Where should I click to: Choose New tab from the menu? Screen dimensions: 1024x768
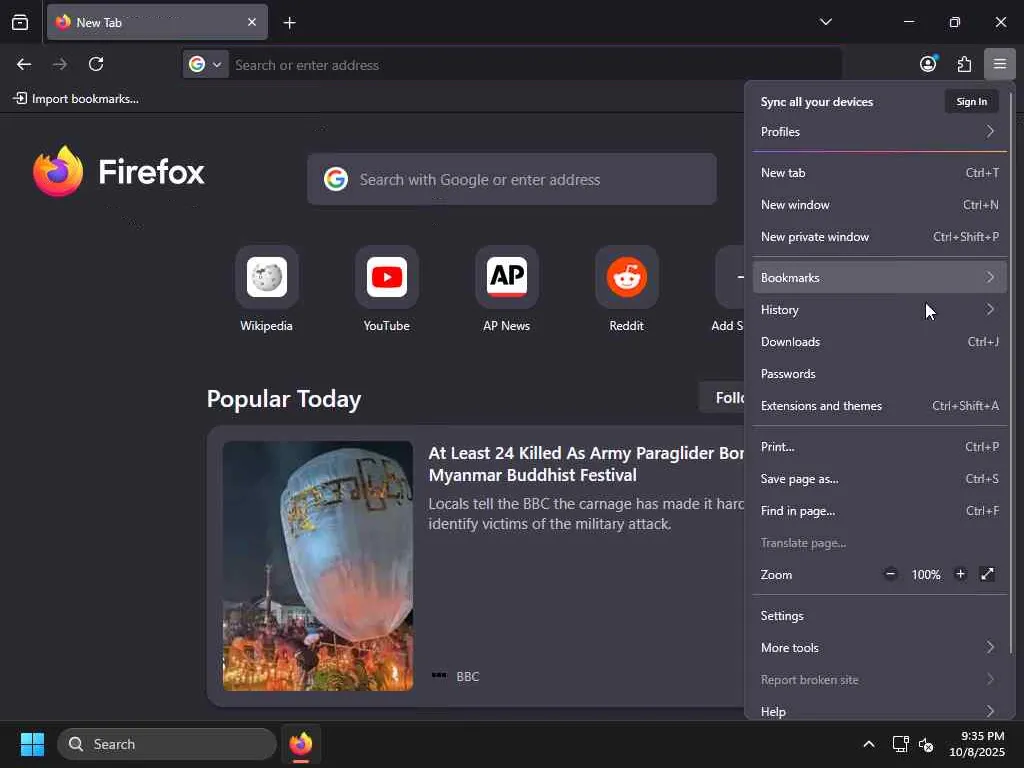pos(879,172)
